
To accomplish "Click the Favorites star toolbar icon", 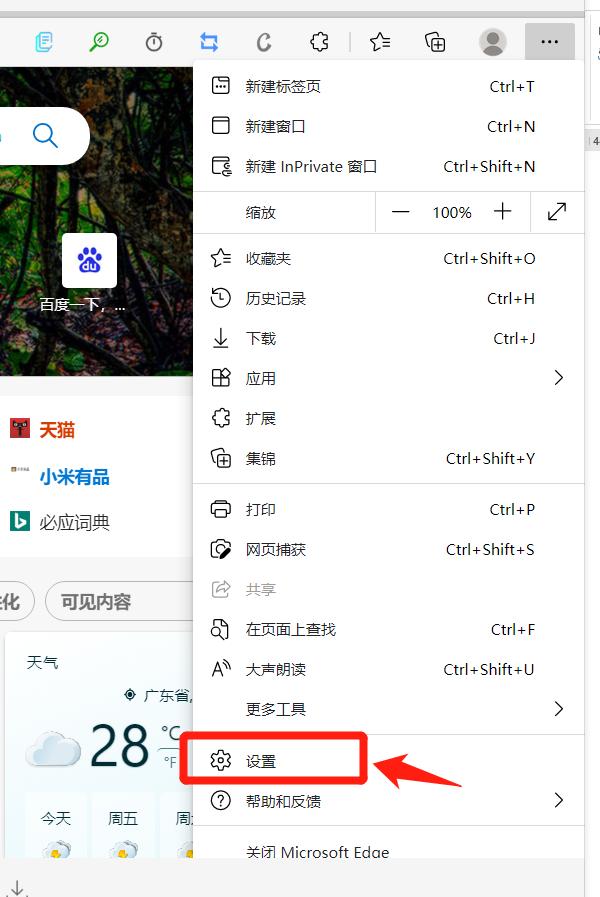I will [x=380, y=42].
